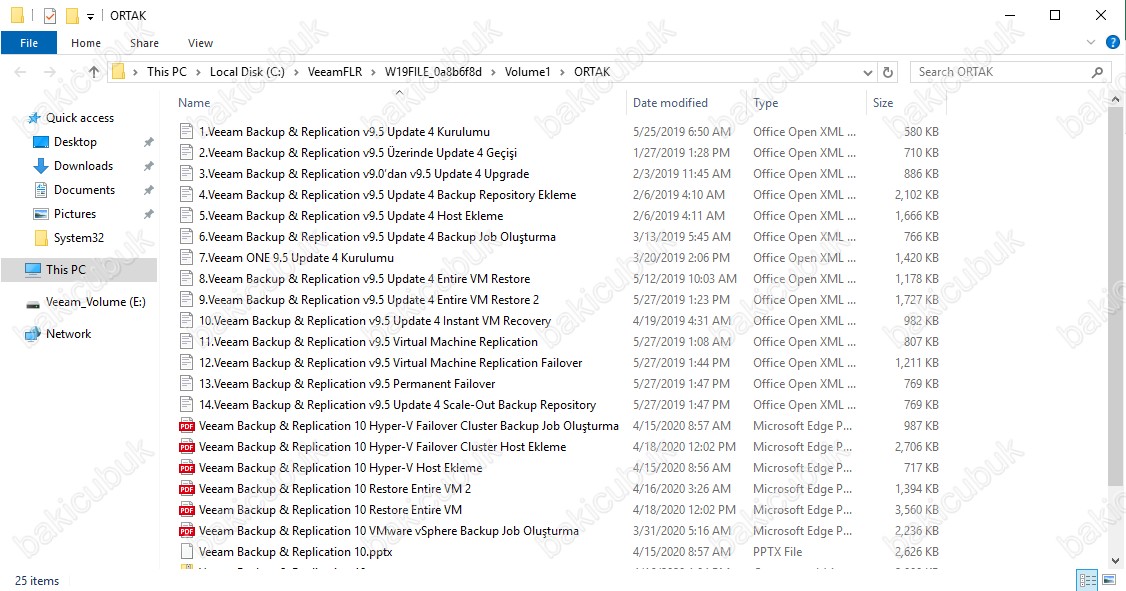Unpin Documents using its pin icon
Image resolution: width=1126 pixels, height=591 pixels.
[149, 190]
